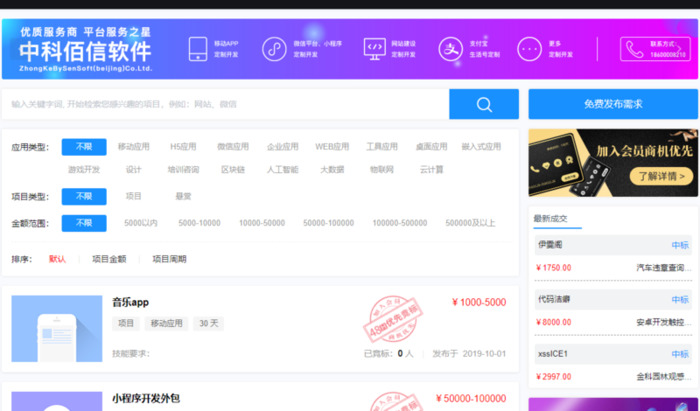Image resolution: width=700 pixels, height=411 pixels.
Task: Choose the 100000-500000 amount range
Action: 400,223
